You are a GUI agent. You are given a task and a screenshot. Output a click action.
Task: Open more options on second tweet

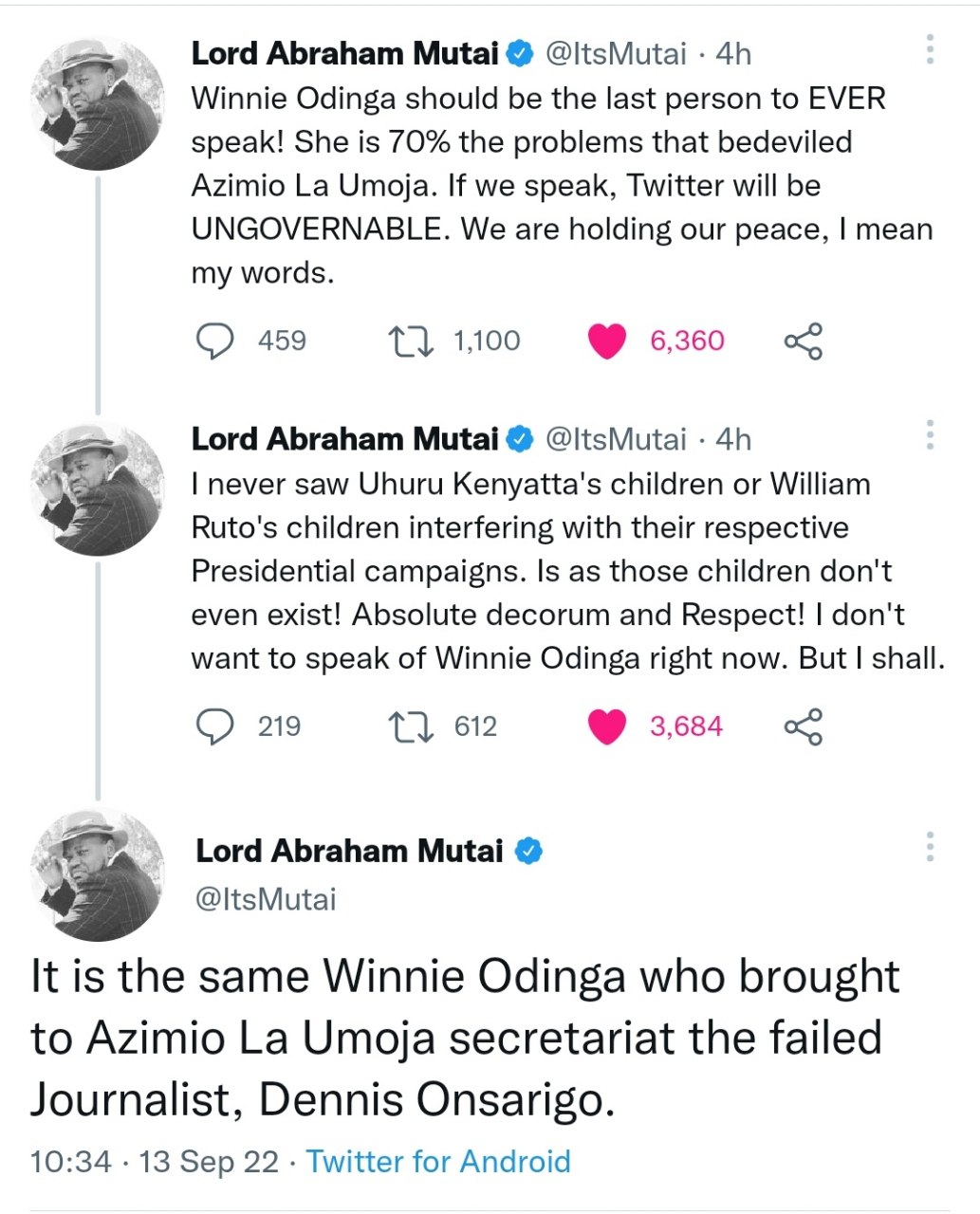point(930,434)
